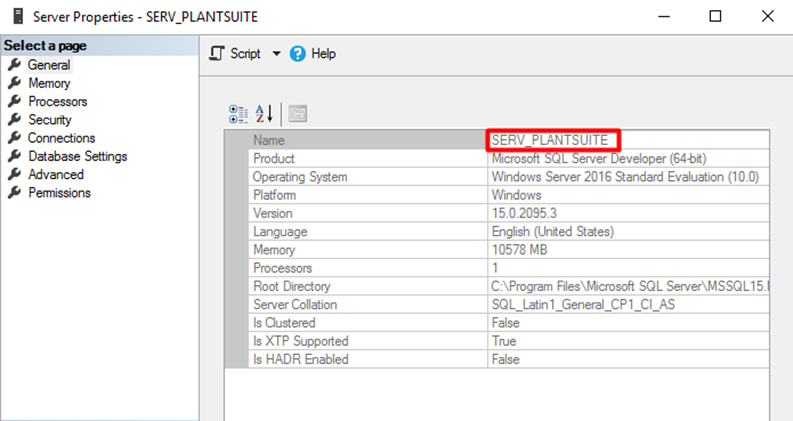Click the C:\Program Files root directory value
793x421 pixels.
pyautogui.click(x=630, y=286)
